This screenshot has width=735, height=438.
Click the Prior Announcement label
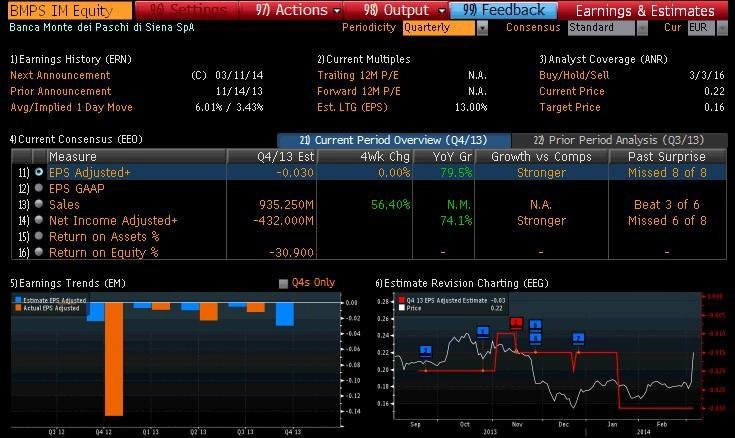tap(60, 91)
